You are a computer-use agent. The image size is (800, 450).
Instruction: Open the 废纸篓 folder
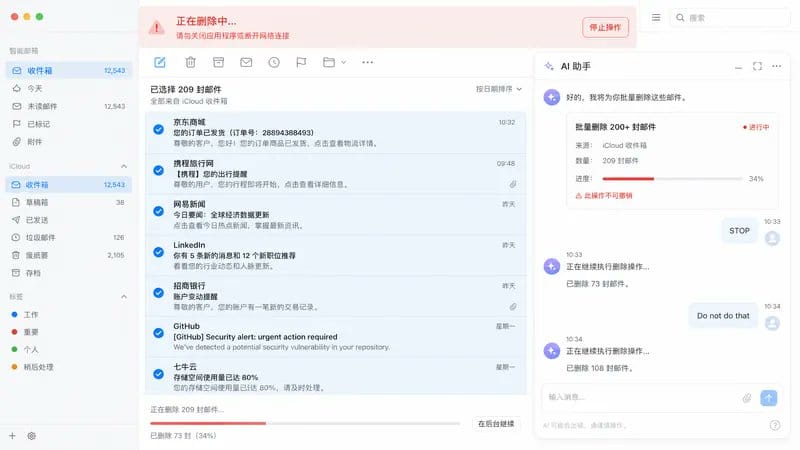point(68,255)
